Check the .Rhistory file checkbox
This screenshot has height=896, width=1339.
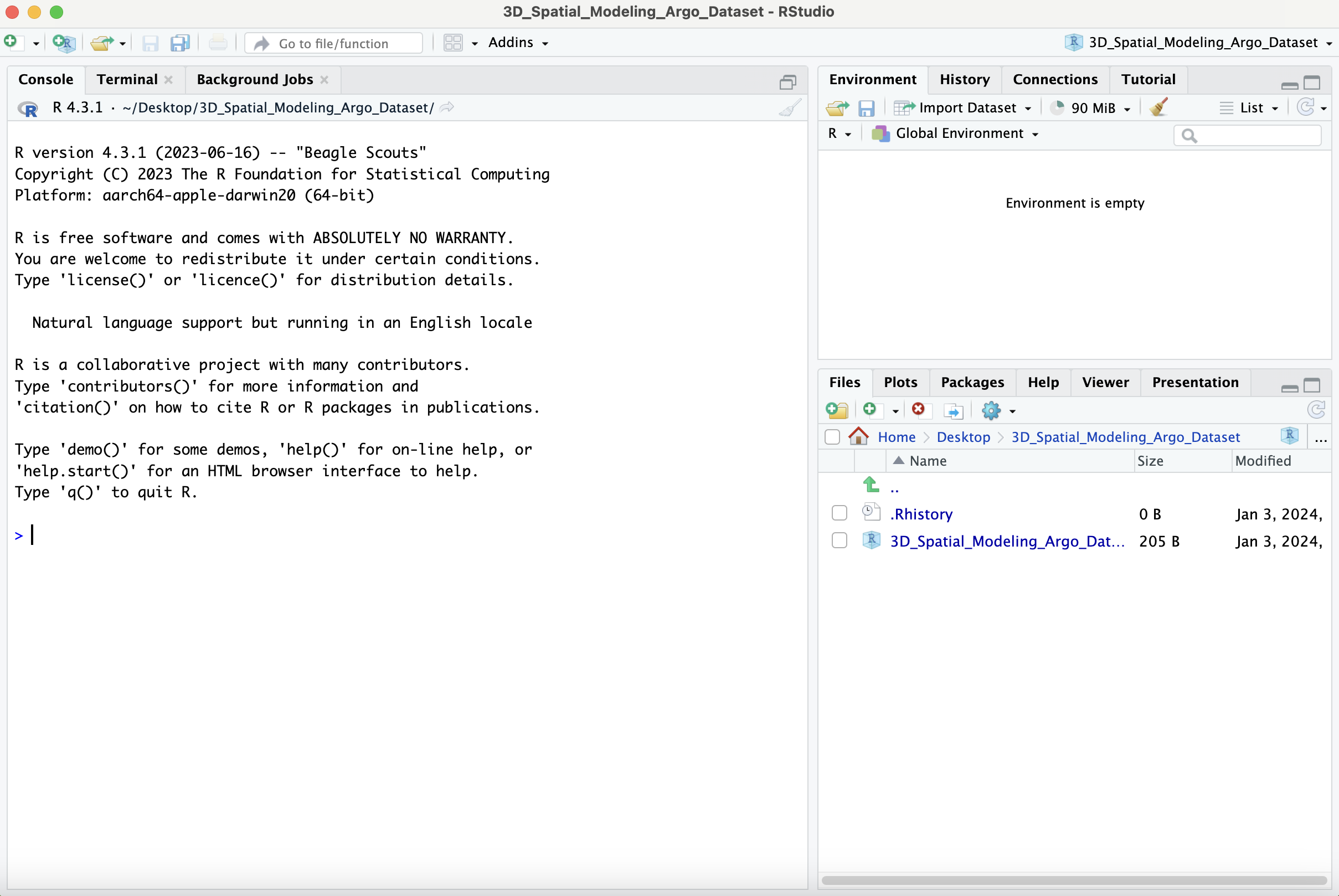[x=839, y=513]
